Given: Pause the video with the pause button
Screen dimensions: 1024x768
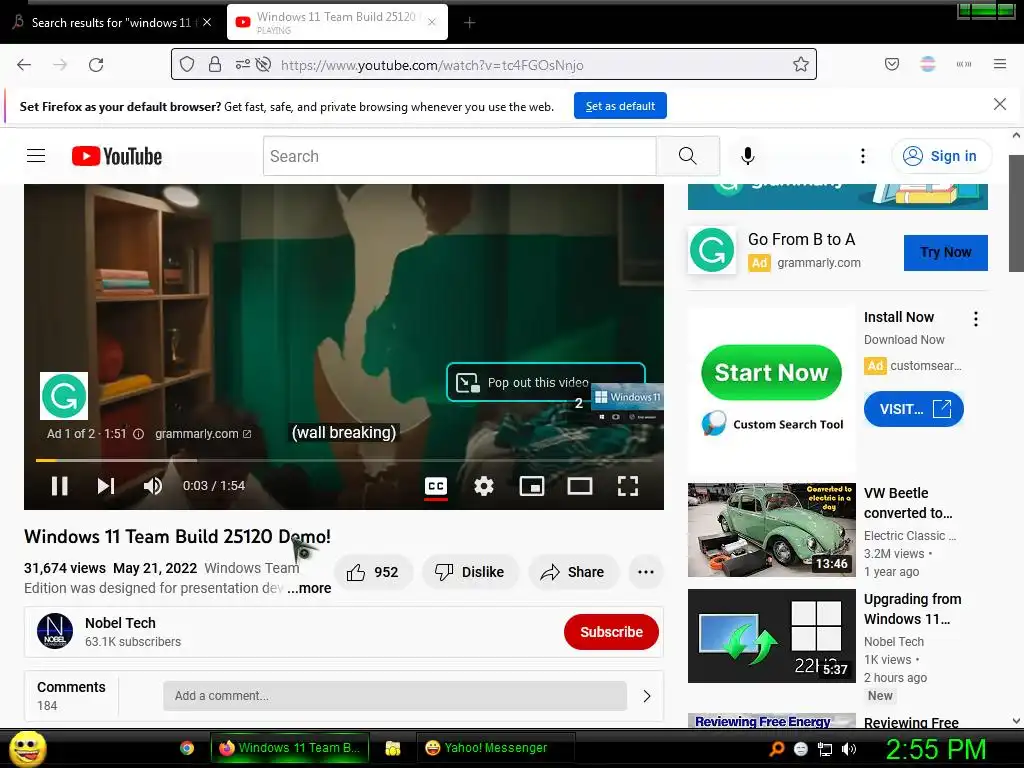Looking at the screenshot, I should pyautogui.click(x=59, y=486).
